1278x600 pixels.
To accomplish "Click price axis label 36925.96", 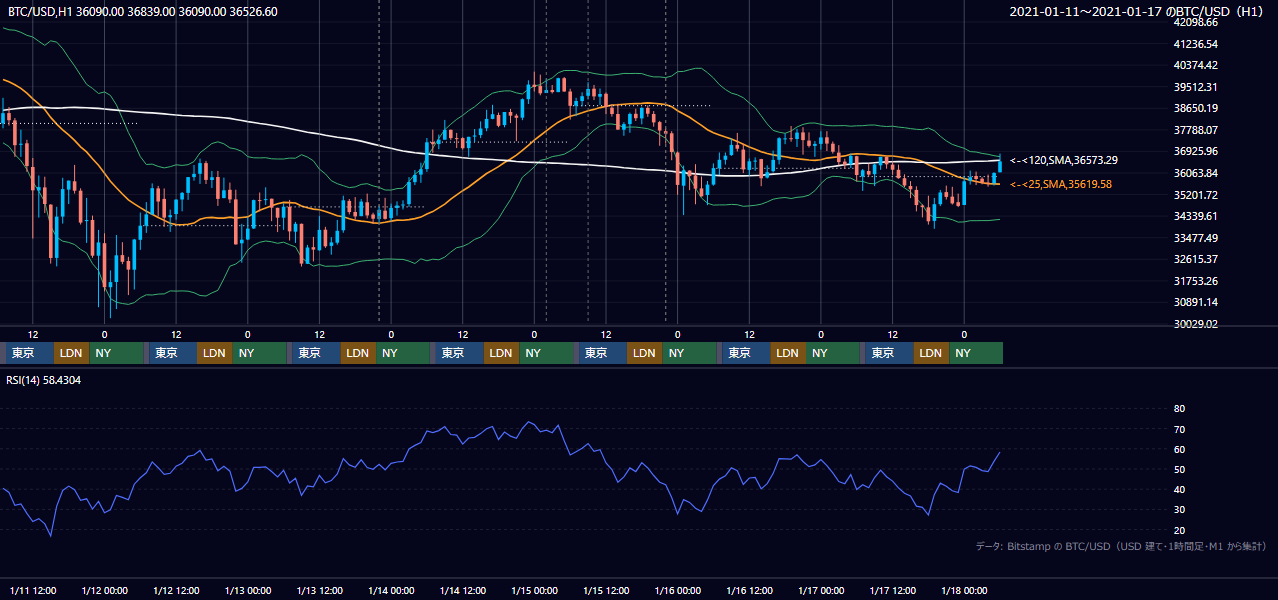I will pyautogui.click(x=1195, y=152).
